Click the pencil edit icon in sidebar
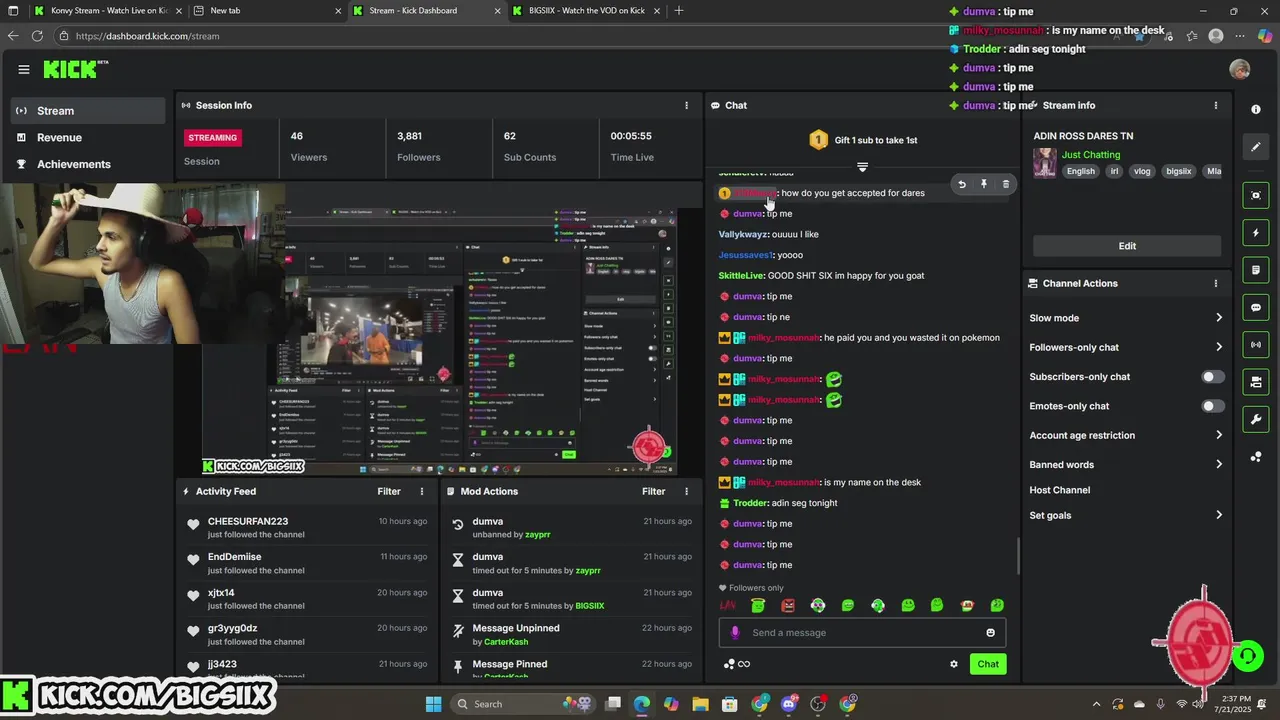The width and height of the screenshot is (1280, 720). 1256,147
